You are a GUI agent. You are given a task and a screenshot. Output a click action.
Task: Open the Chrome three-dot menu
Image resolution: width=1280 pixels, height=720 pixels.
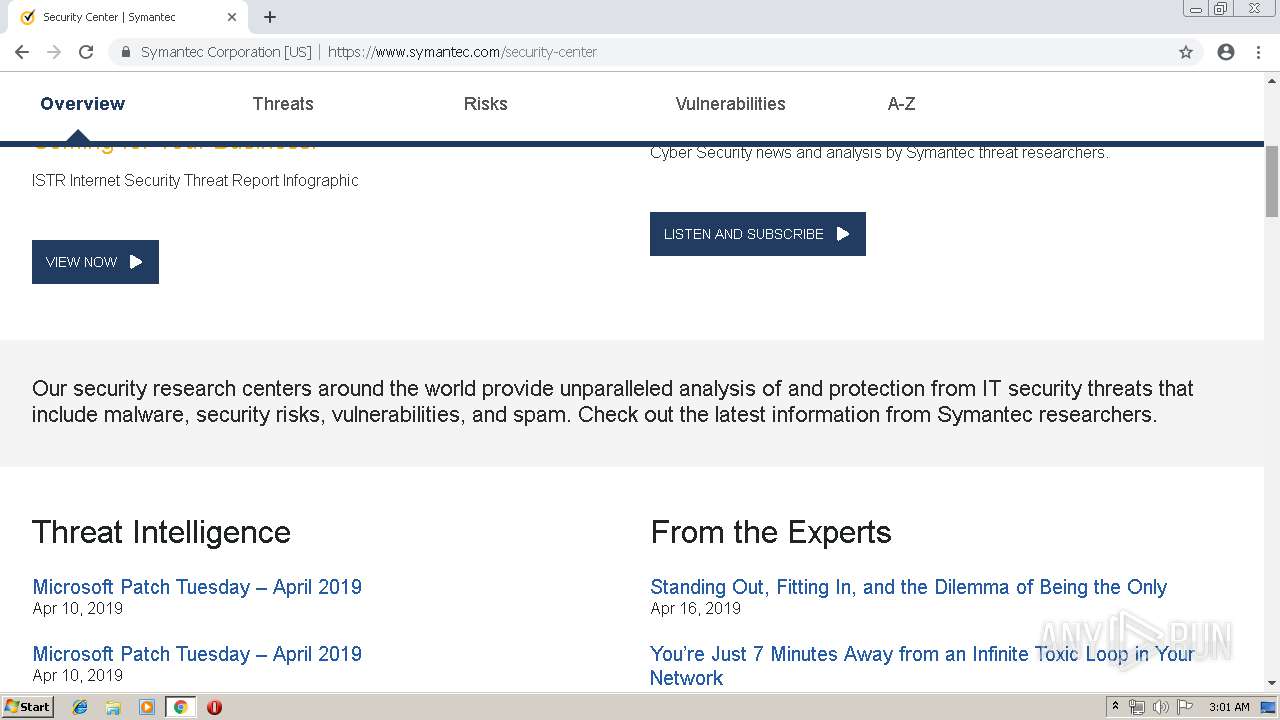pos(1258,52)
